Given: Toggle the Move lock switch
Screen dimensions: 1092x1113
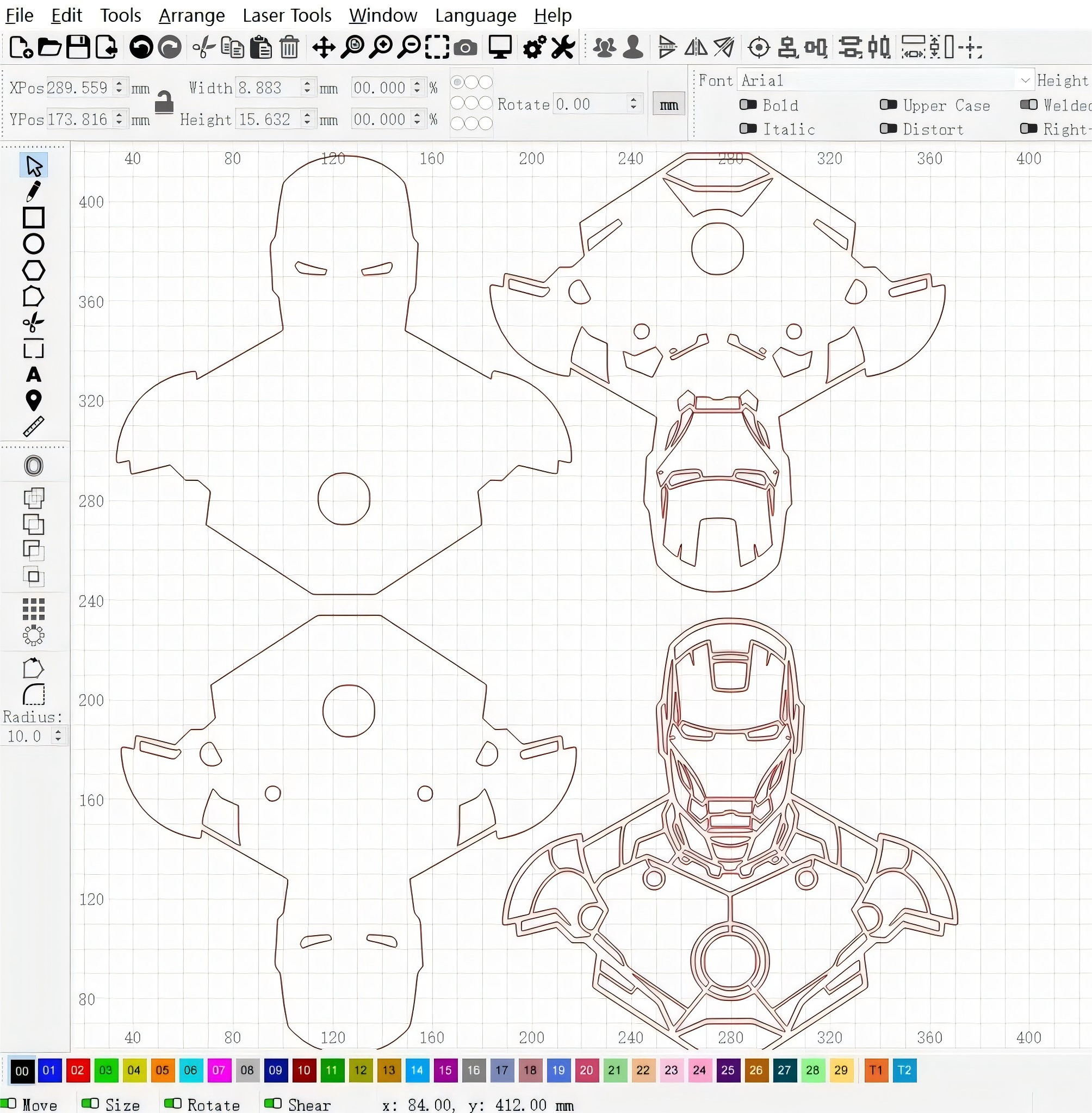Looking at the screenshot, I should (x=8, y=1103).
